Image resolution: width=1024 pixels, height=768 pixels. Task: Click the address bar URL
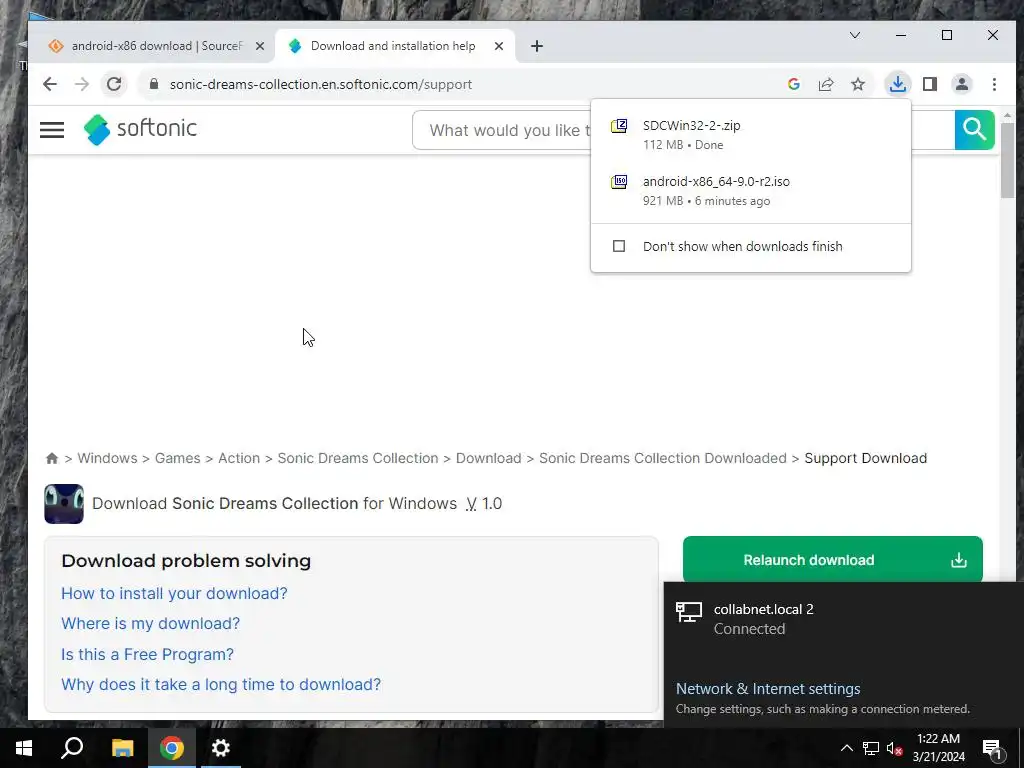click(x=321, y=84)
